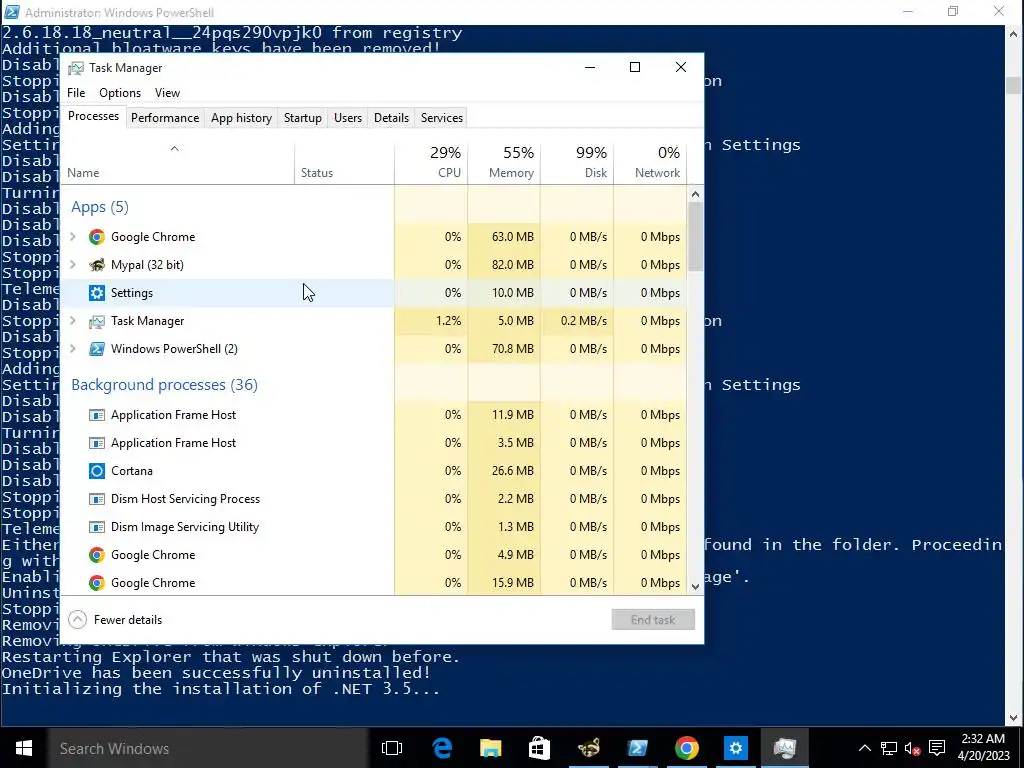1024x768 pixels.
Task: Sort processes by Name column header
Action: (x=177, y=162)
